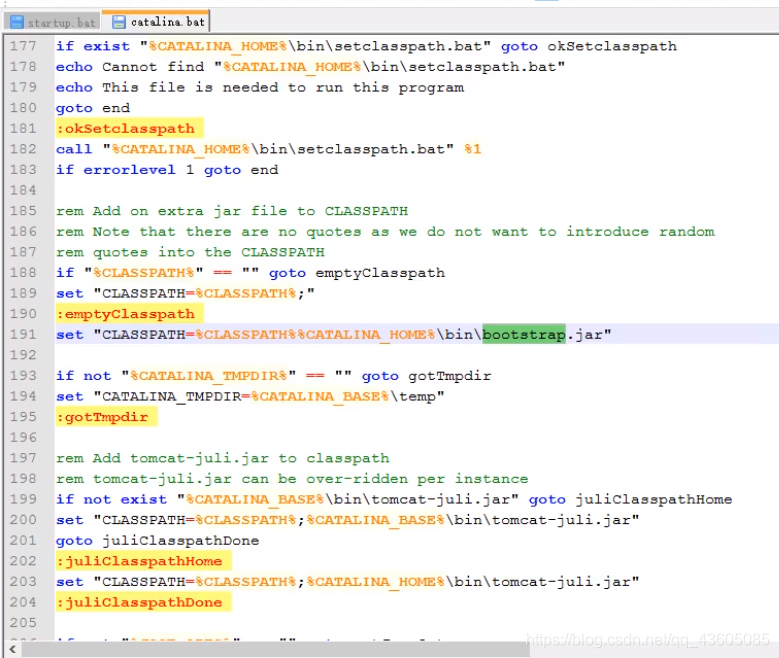Click the word 'introduce' on line 186
The image size is (779, 658).
(608, 232)
